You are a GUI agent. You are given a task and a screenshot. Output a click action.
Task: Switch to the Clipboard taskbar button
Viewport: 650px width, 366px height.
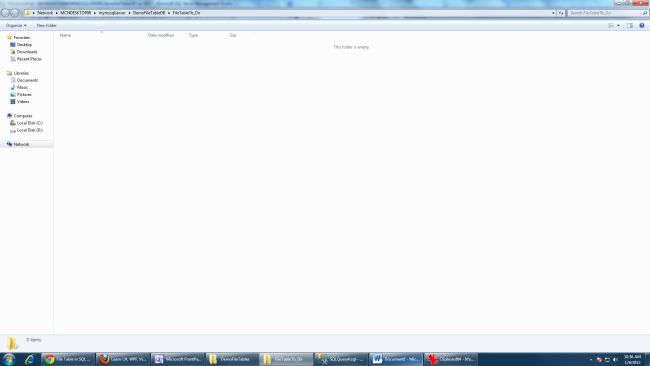point(450,359)
